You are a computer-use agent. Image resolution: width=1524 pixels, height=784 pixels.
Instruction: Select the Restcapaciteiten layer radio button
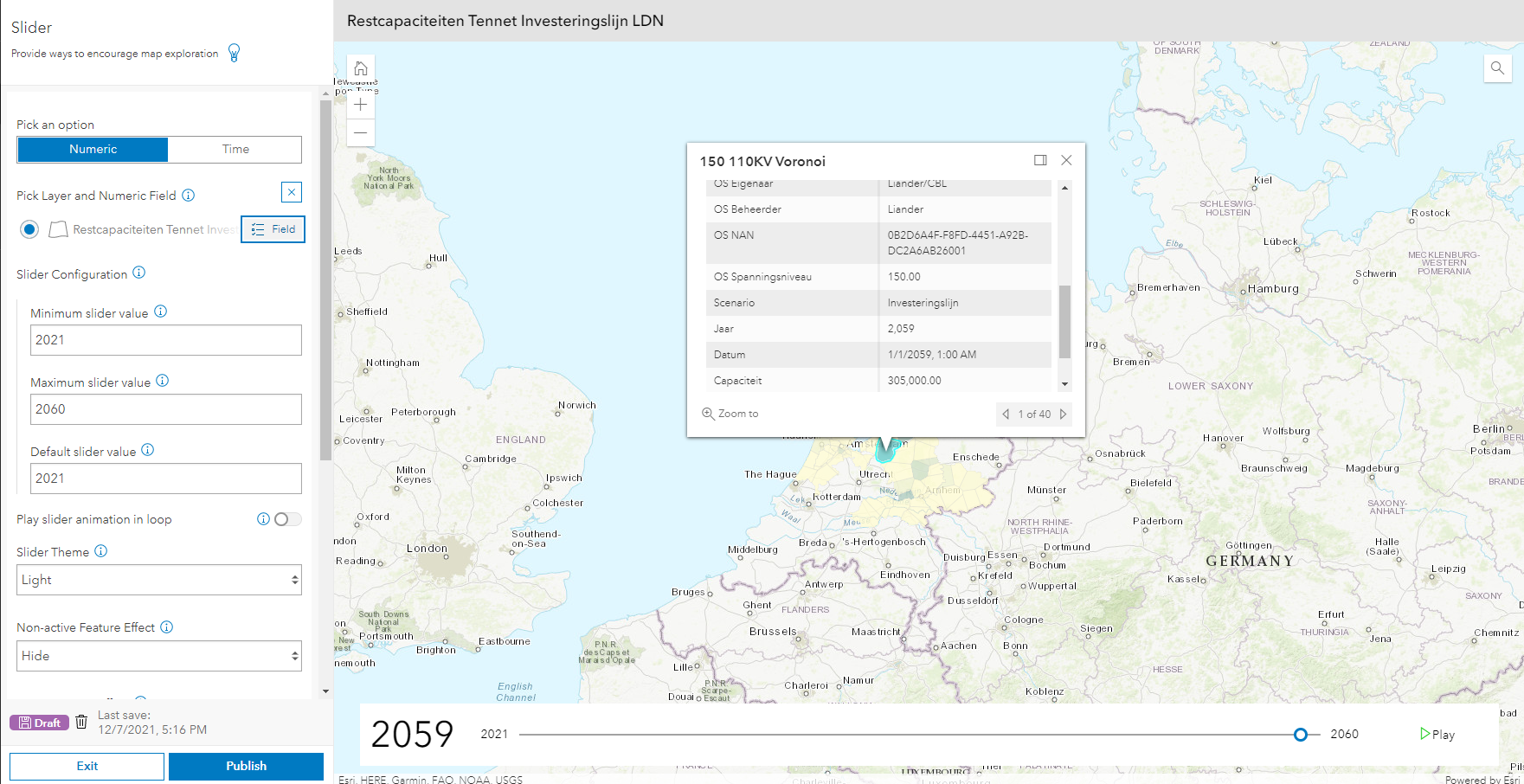(x=29, y=229)
